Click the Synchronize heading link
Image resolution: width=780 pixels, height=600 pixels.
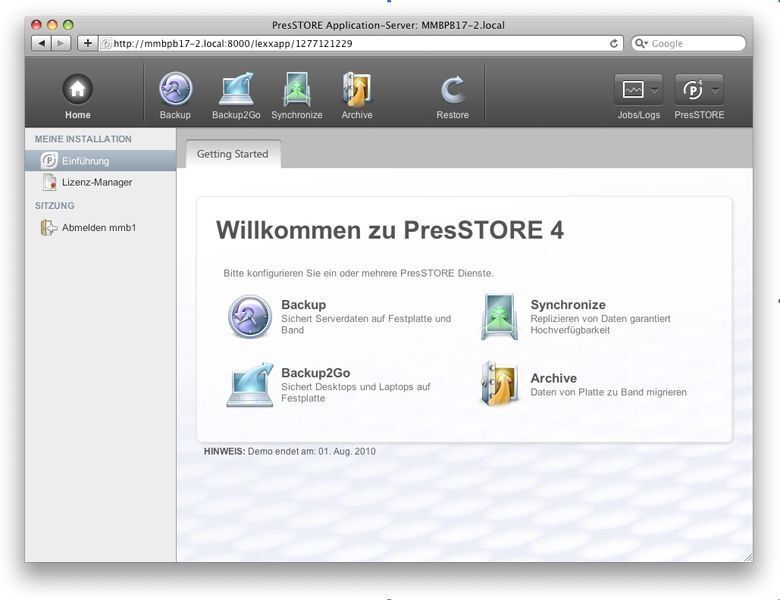(x=568, y=304)
